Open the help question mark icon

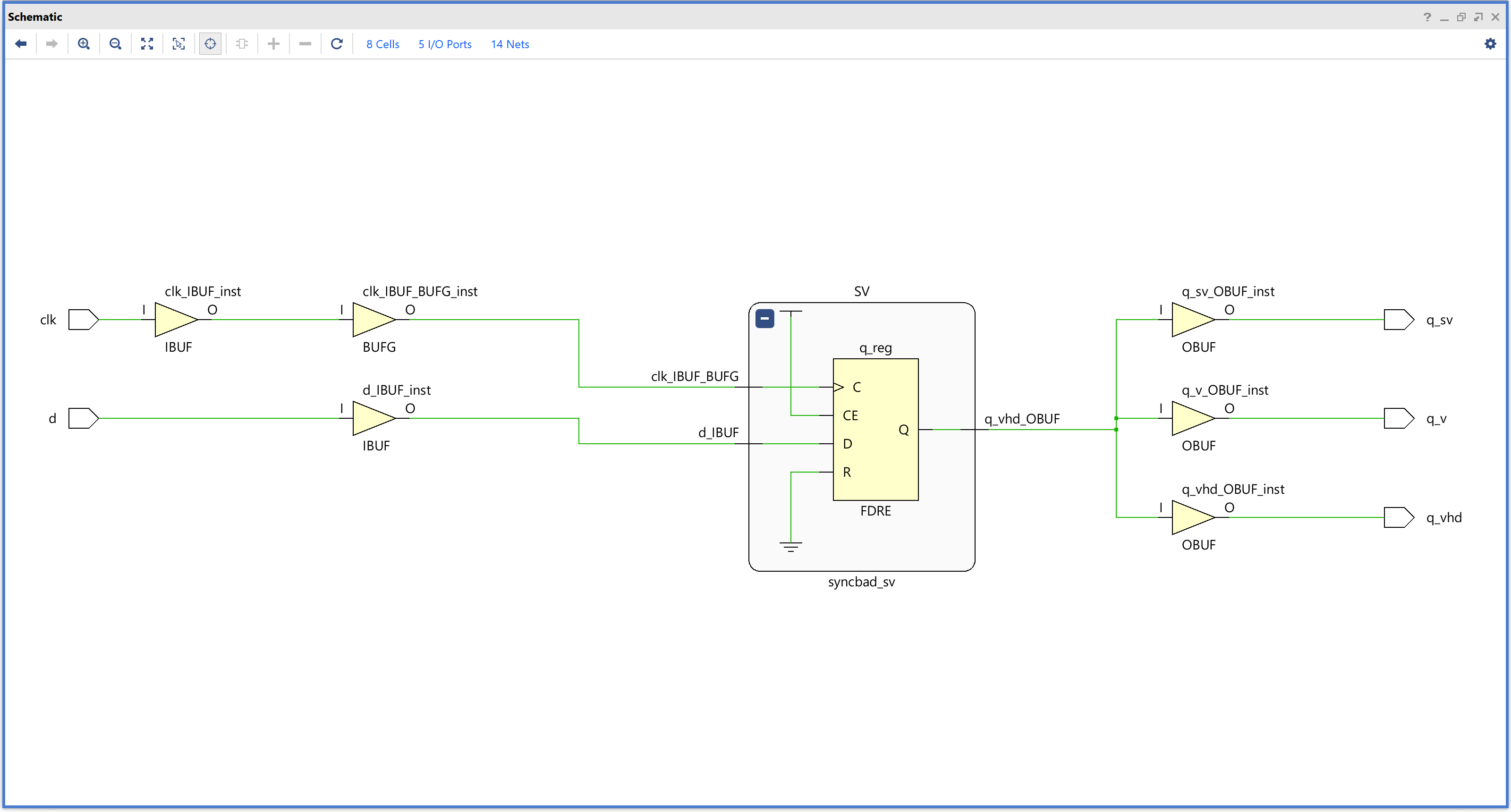click(1427, 17)
